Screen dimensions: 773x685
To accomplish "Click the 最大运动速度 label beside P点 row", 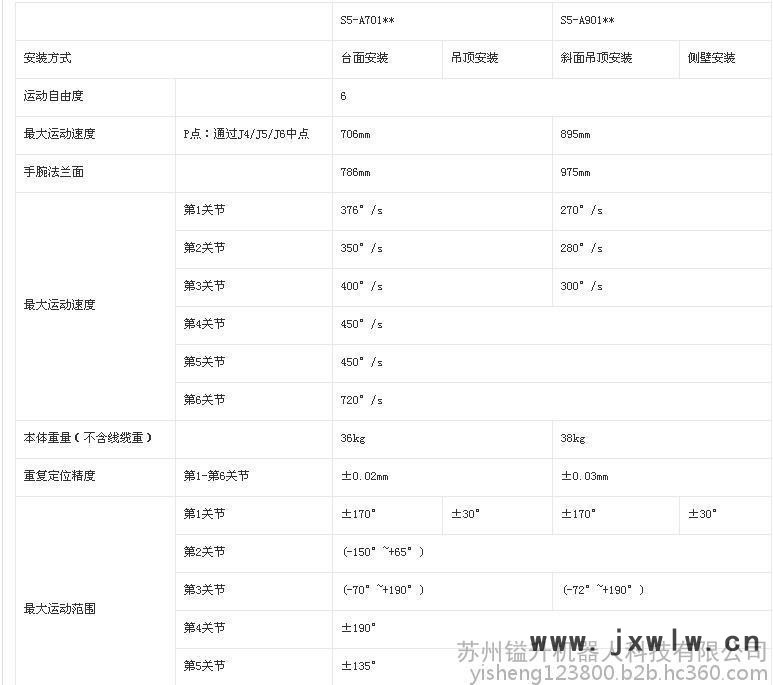I will click(59, 134).
